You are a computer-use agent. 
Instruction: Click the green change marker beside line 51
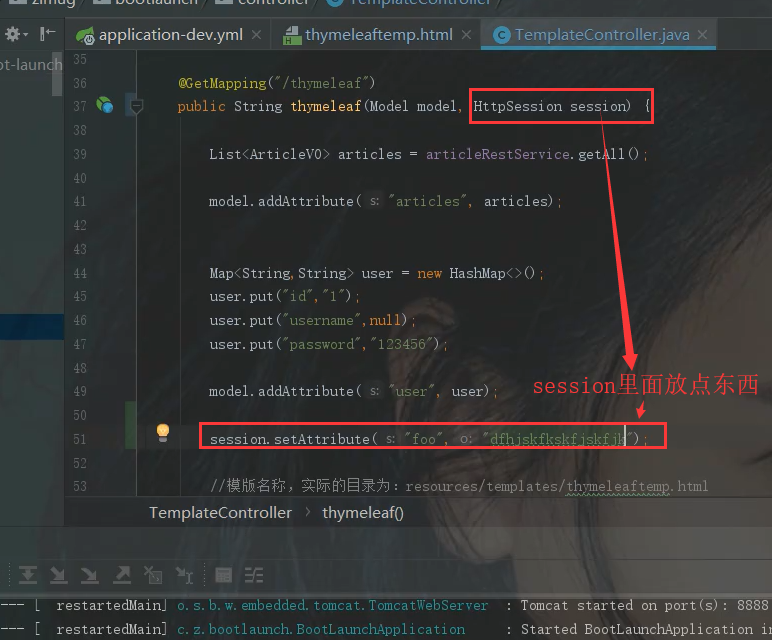point(130,425)
